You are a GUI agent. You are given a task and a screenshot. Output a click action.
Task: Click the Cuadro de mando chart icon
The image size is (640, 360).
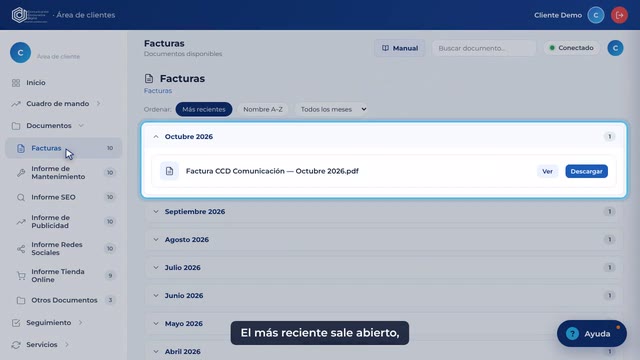(16, 104)
